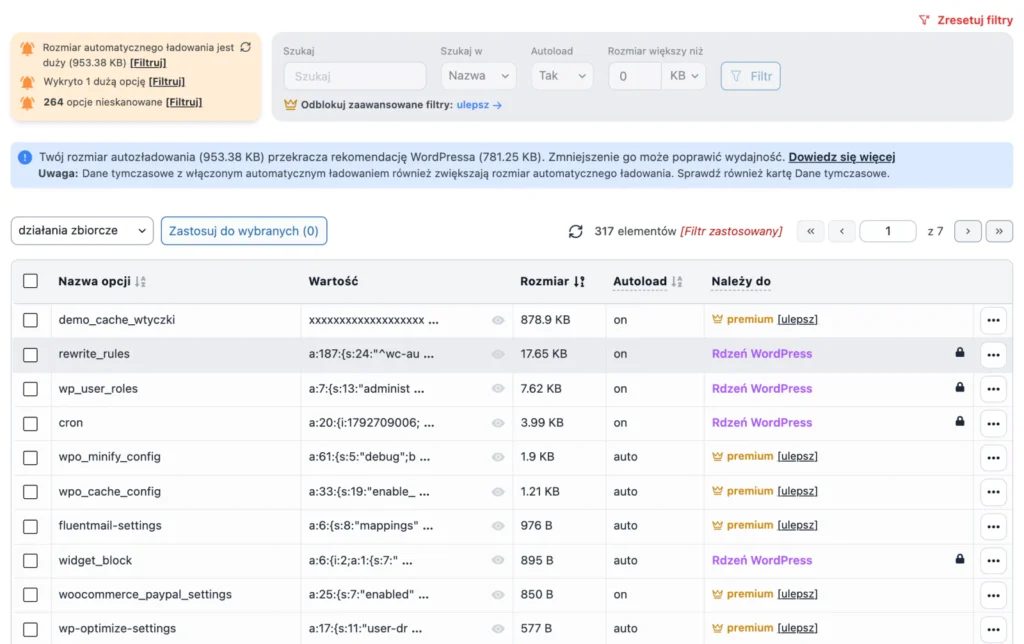Click the refresh icon next to 317 elementów
The image size is (1024, 644).
tap(575, 231)
